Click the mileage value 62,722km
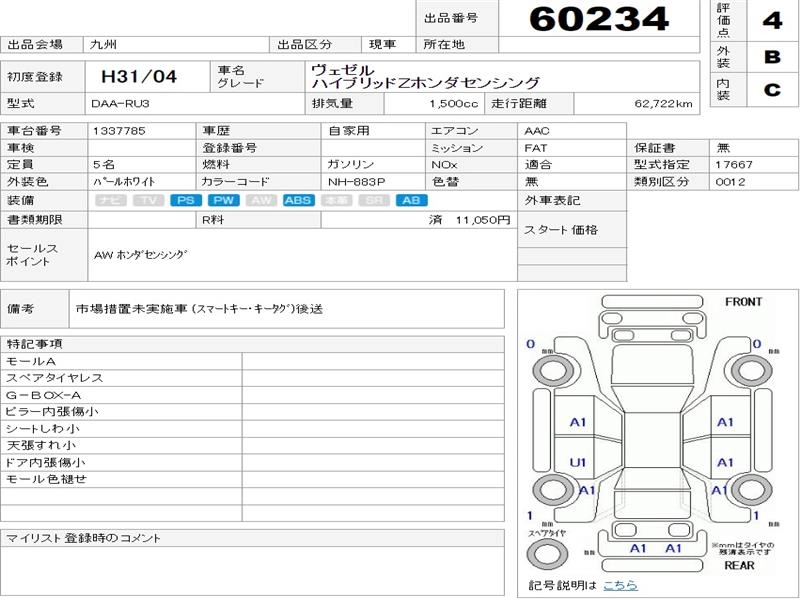Viewport: 800px width, 600px height. (x=663, y=104)
